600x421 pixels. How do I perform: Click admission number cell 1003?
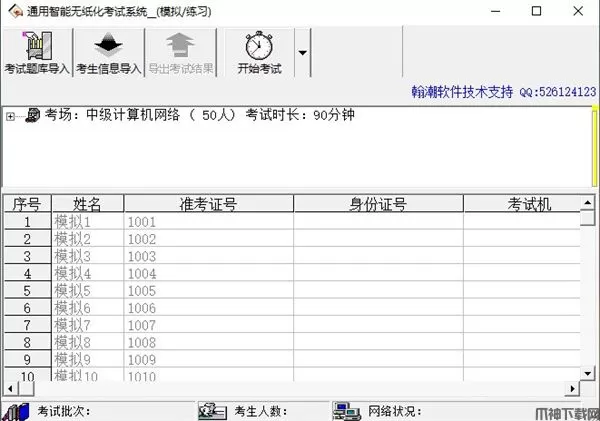pos(209,256)
